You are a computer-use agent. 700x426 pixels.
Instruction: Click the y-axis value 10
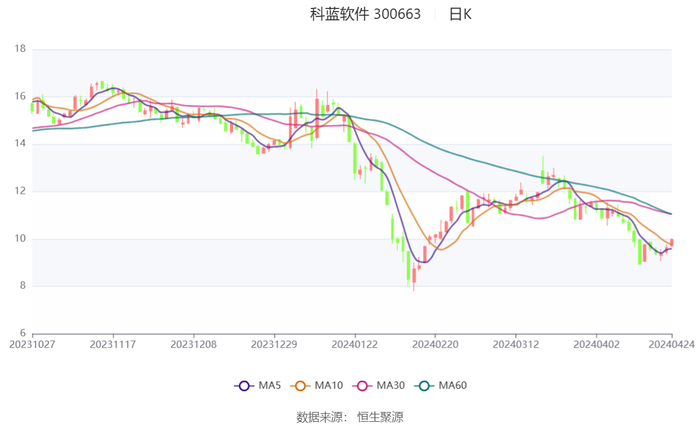[20, 238]
